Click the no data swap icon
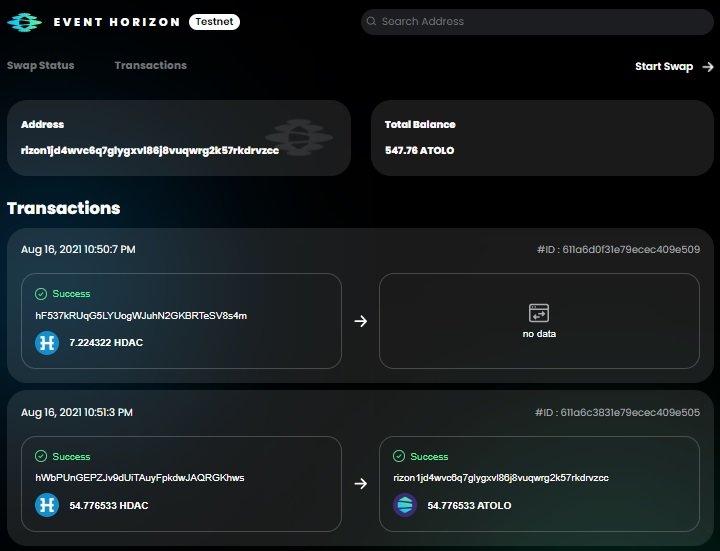720x551 pixels. (x=539, y=313)
